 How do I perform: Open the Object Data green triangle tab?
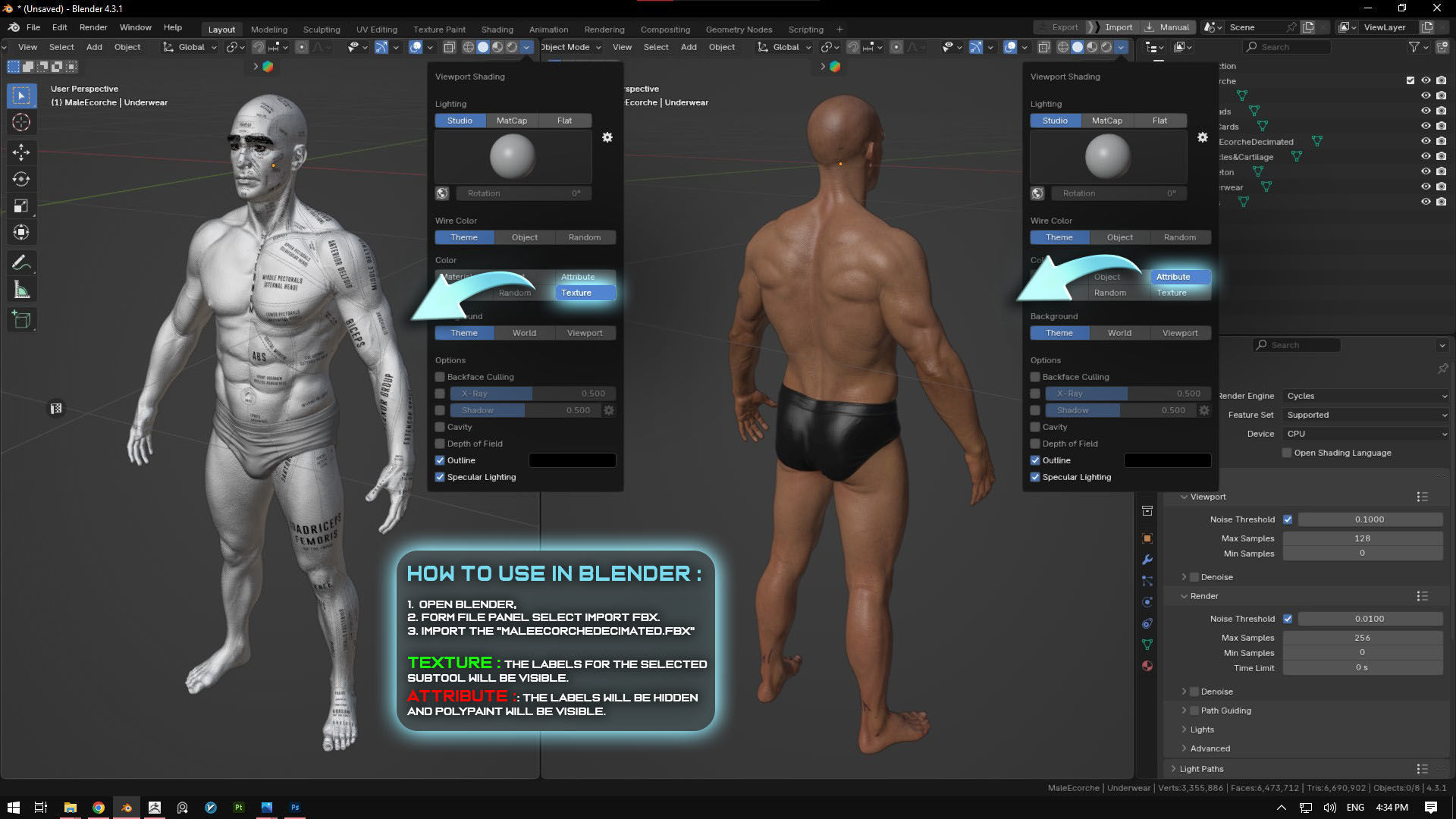coord(1147,645)
